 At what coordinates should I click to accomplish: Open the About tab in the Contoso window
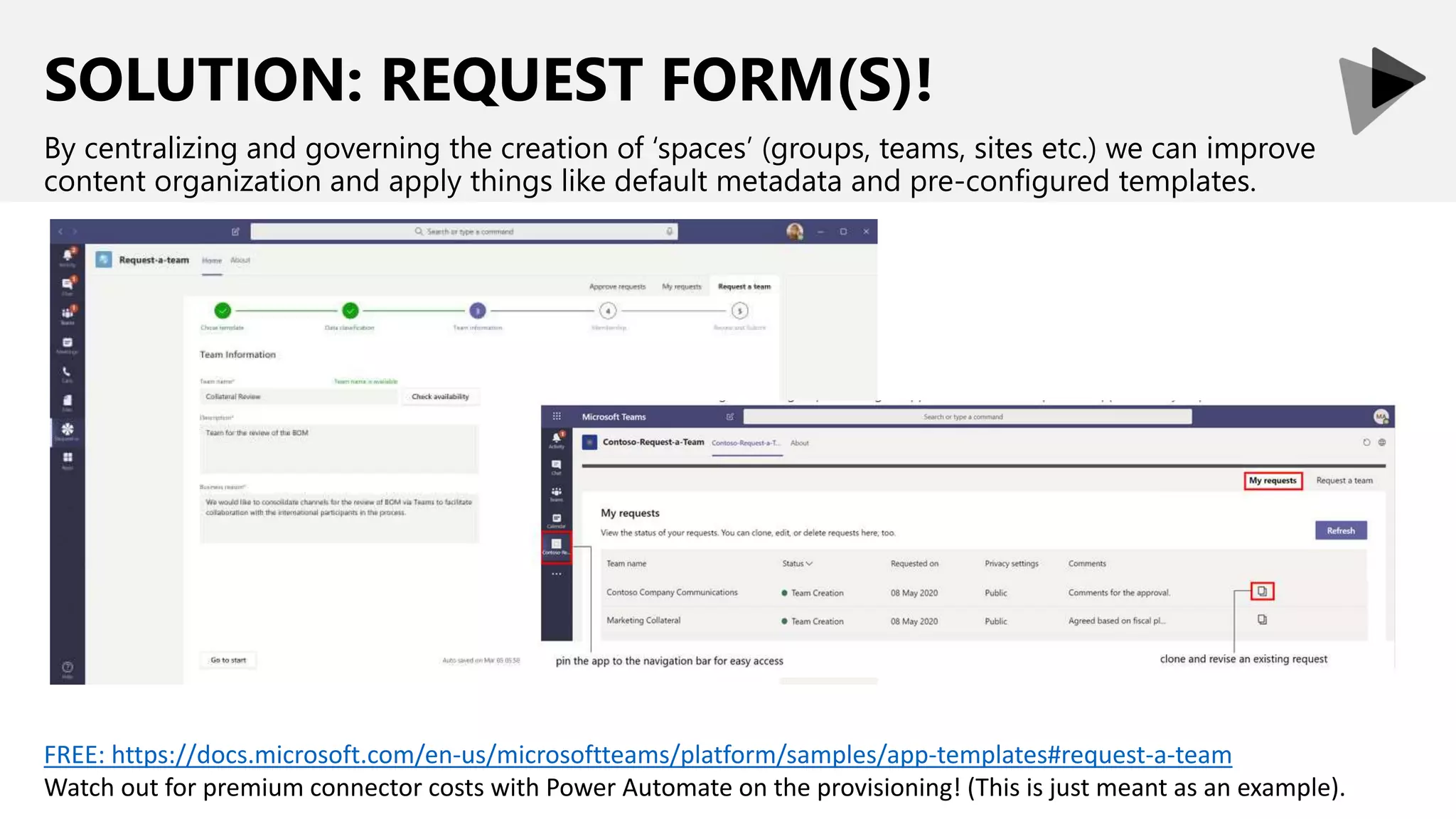800,443
